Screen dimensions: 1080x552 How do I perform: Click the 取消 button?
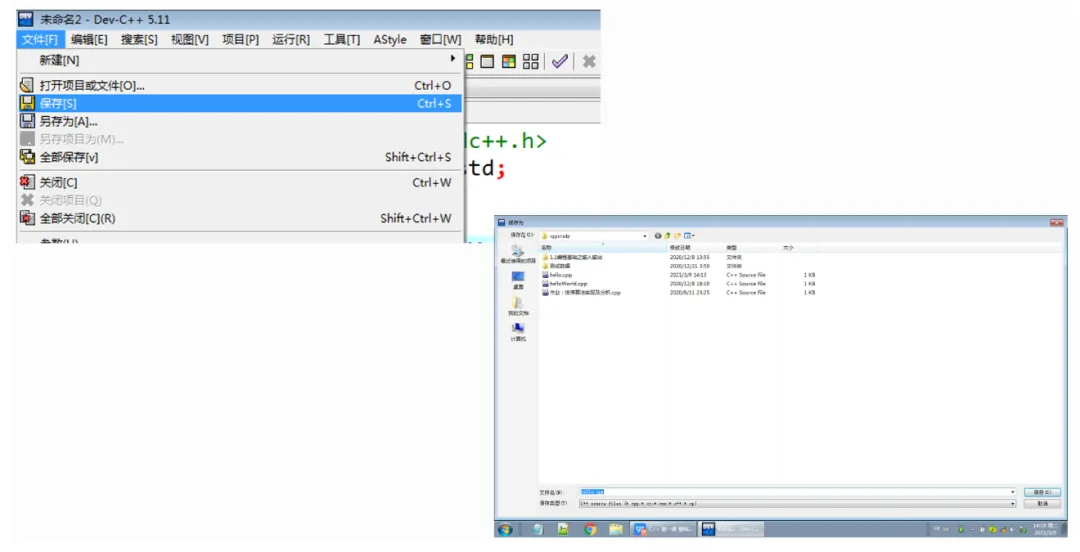1042,504
